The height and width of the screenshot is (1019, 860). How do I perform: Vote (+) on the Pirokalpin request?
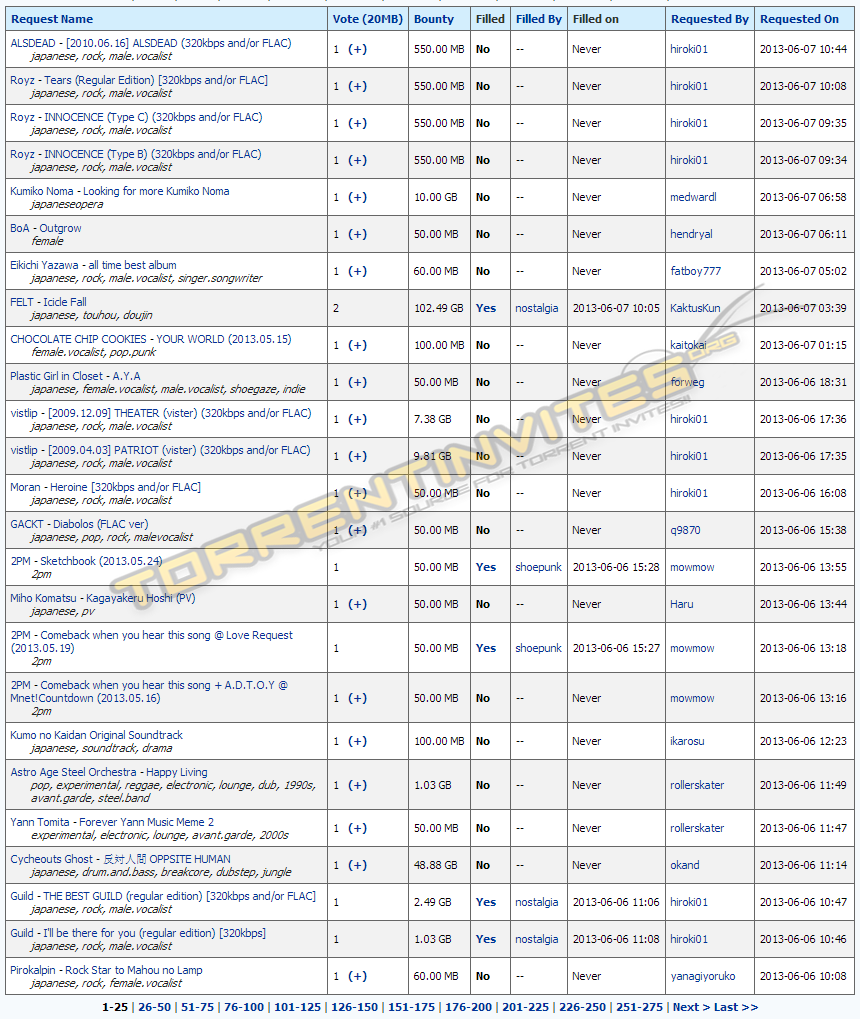coord(358,977)
